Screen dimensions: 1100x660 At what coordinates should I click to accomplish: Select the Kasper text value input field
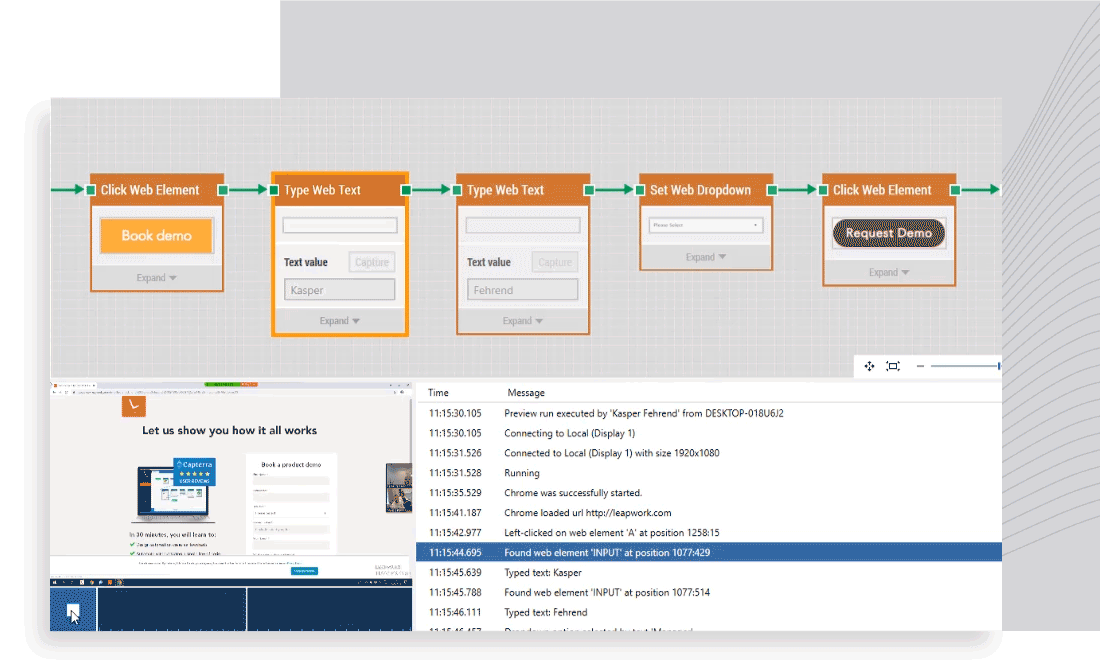[339, 289]
